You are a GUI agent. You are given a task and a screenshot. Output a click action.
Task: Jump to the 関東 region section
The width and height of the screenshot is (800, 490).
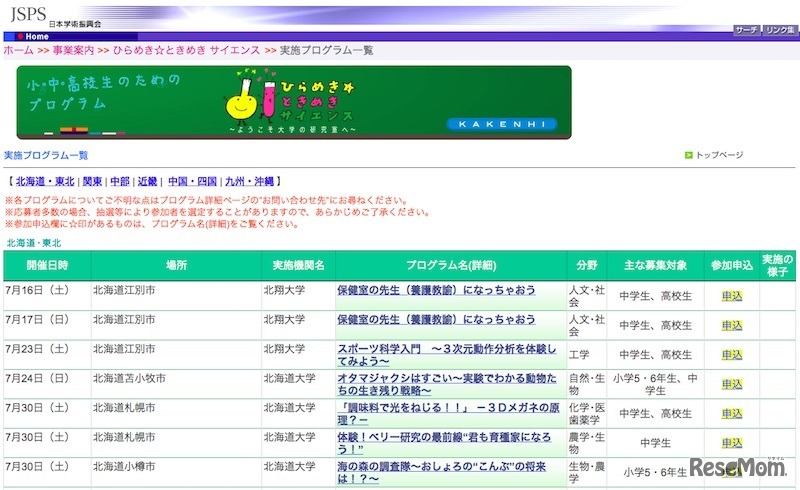[93, 182]
